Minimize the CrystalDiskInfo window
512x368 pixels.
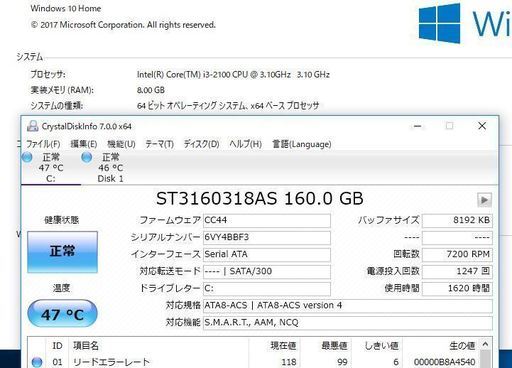click(417, 126)
